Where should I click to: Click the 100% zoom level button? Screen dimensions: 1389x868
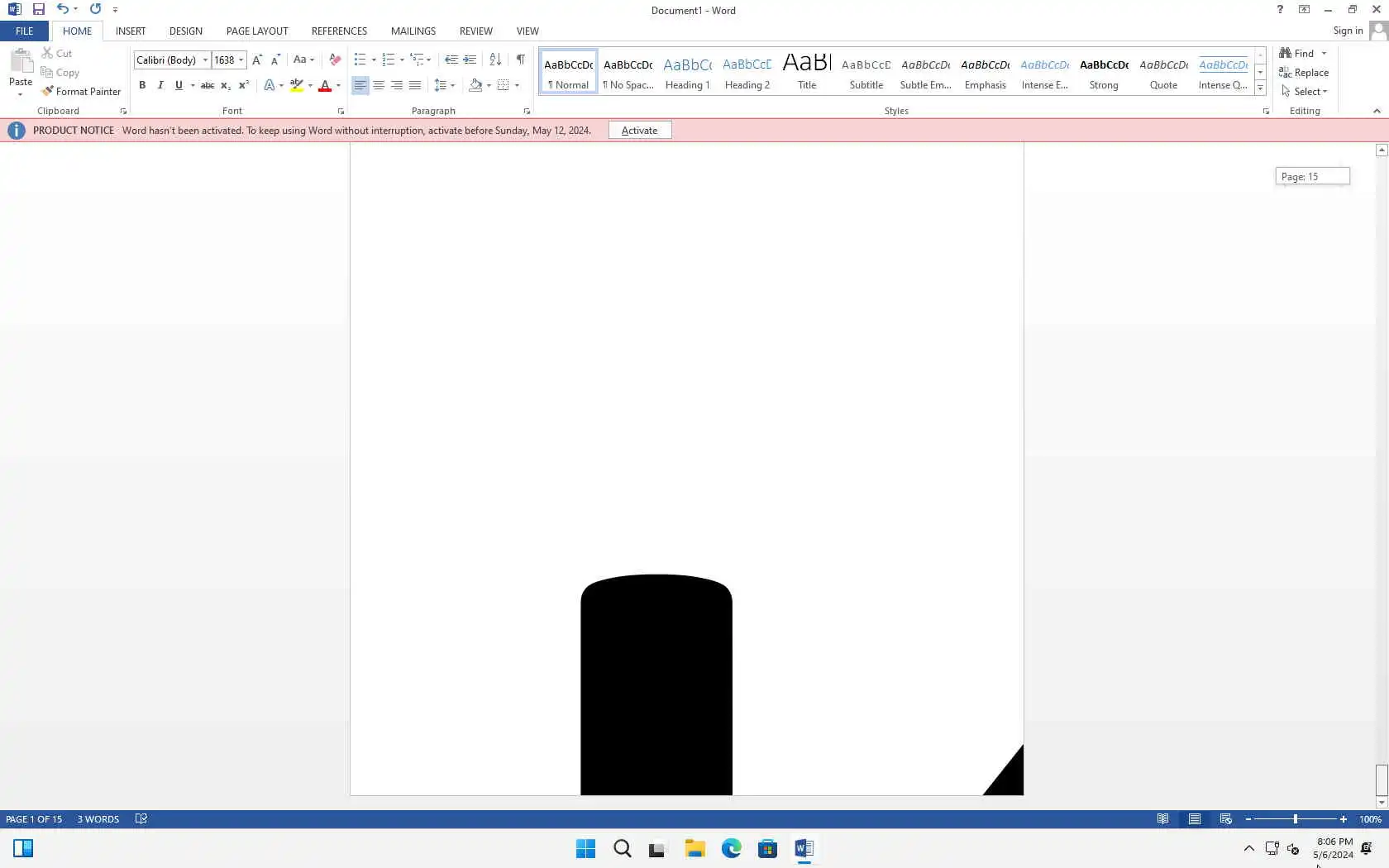[x=1370, y=819]
